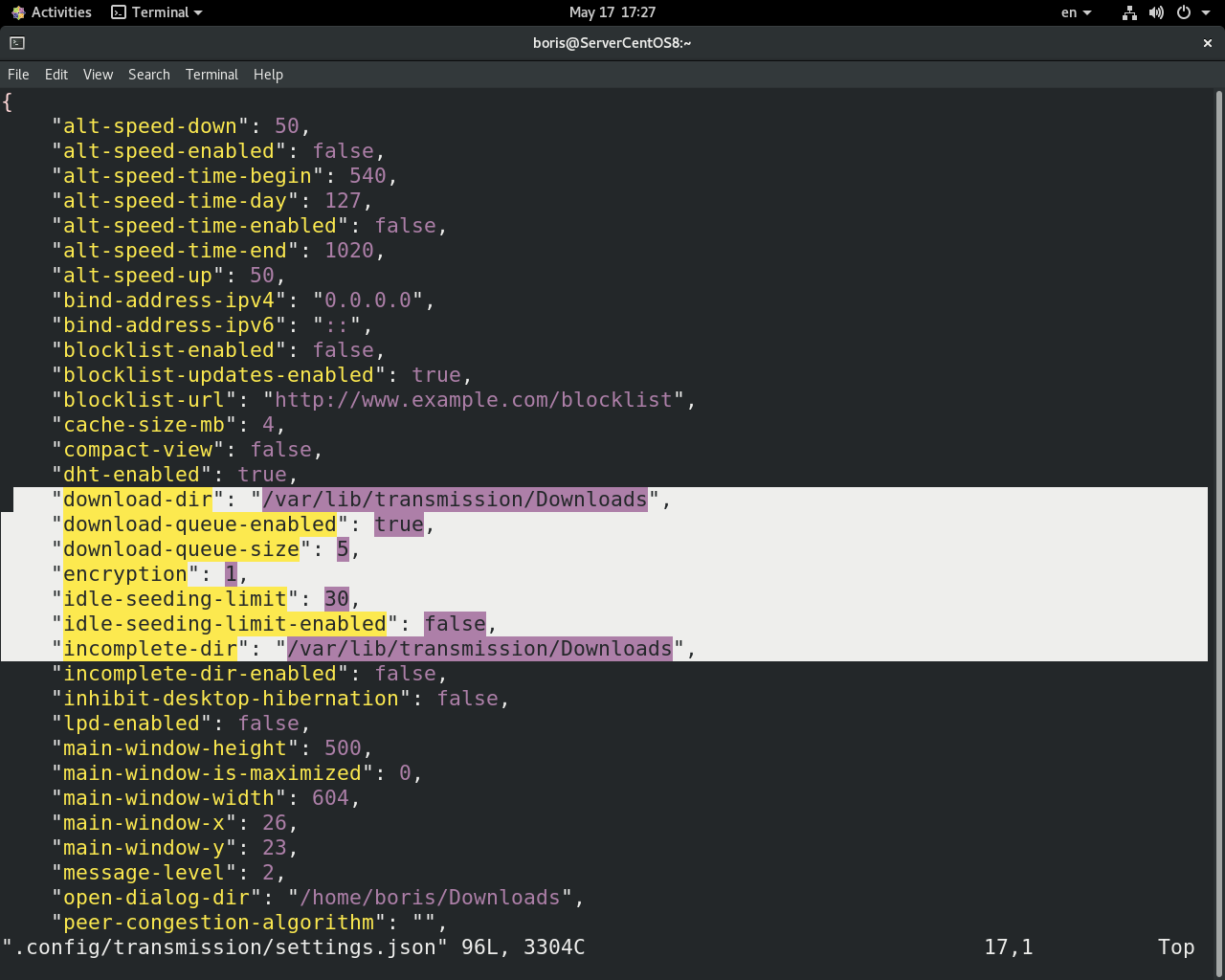Click the volume speaker icon in the top bar
1225x980 pixels.
[x=1156, y=12]
